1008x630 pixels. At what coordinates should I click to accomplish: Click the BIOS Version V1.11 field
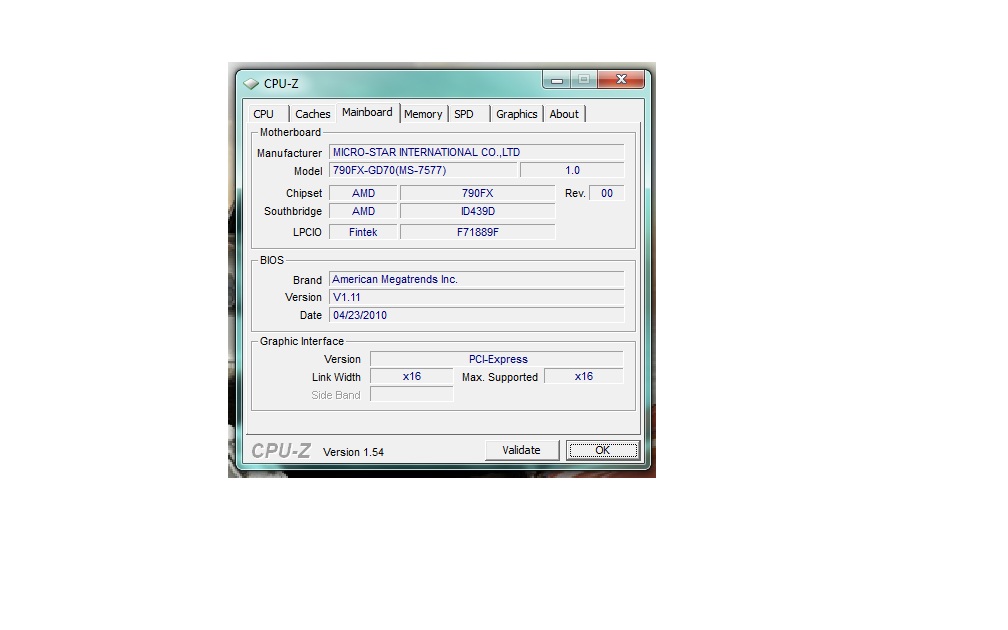click(476, 297)
